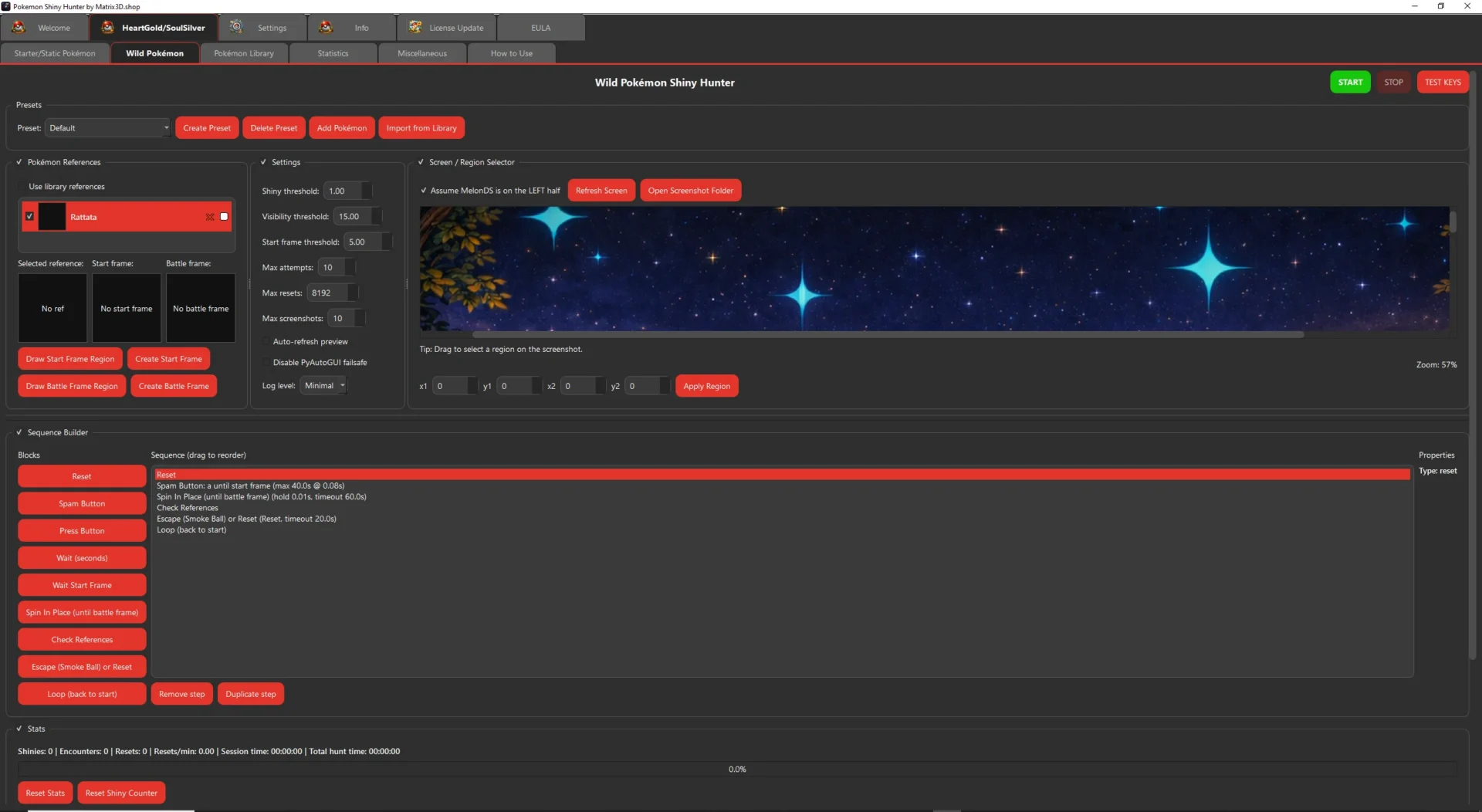Open the Miscellaneous sub-tab
The width and height of the screenshot is (1482, 812).
pyautogui.click(x=422, y=53)
